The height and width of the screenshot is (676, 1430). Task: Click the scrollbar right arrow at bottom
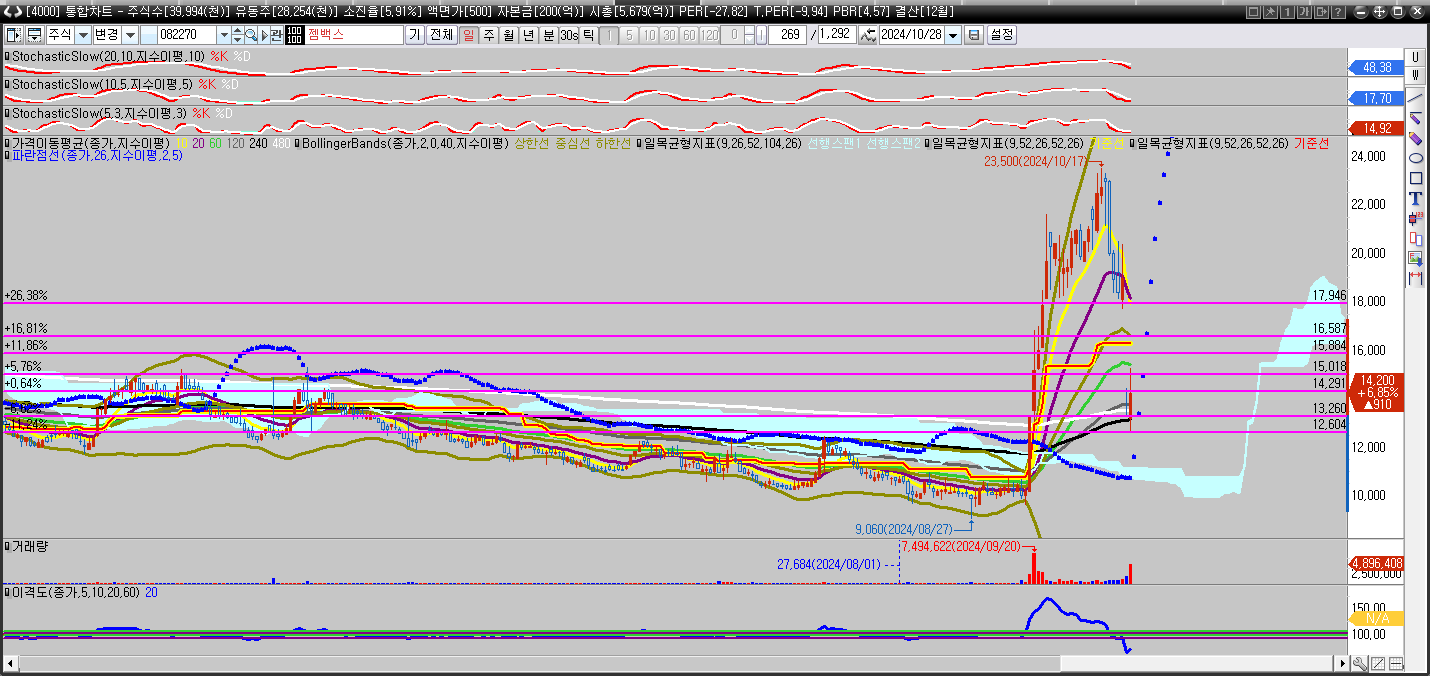coord(1343,664)
